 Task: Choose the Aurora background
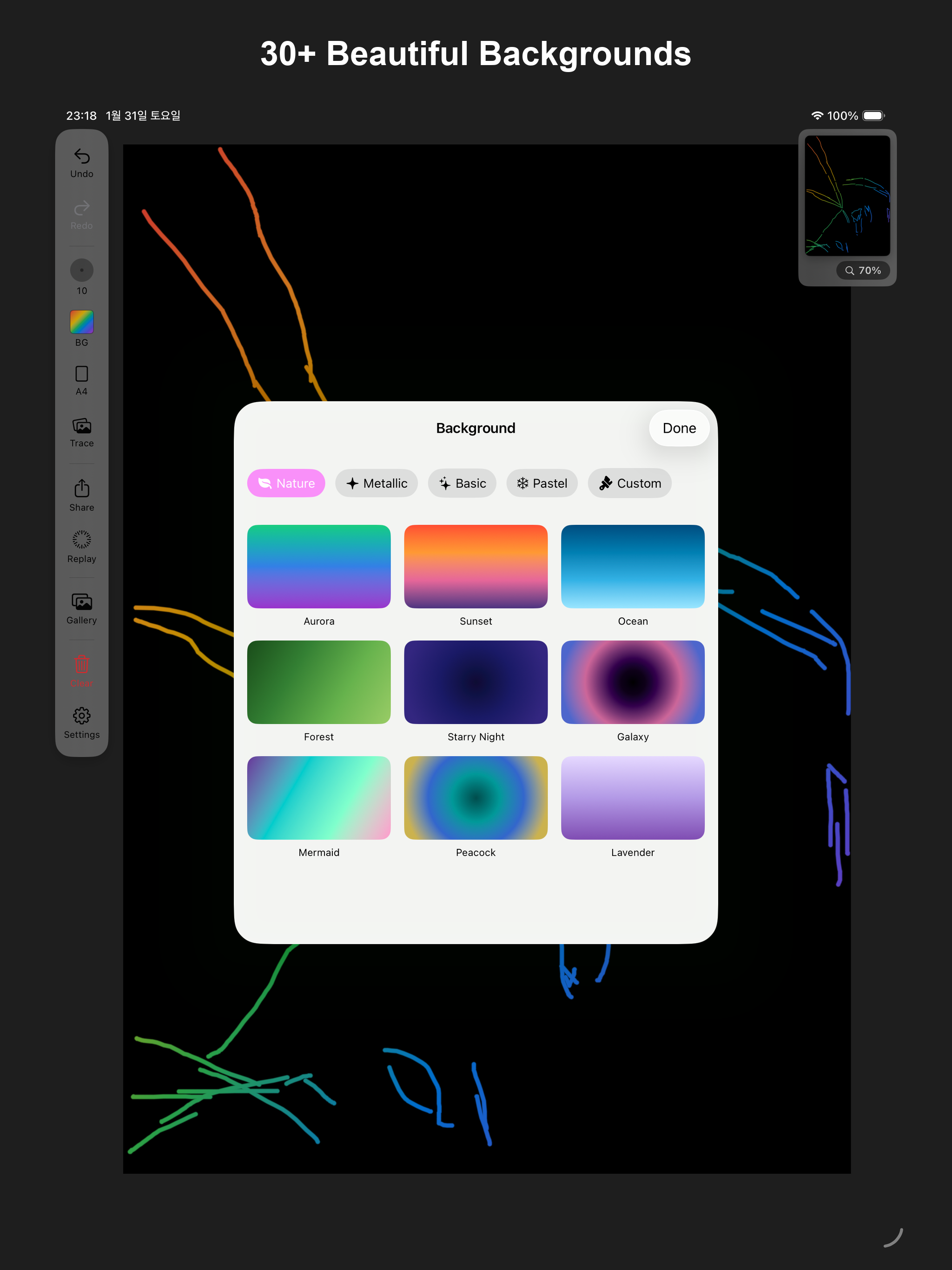(x=319, y=567)
